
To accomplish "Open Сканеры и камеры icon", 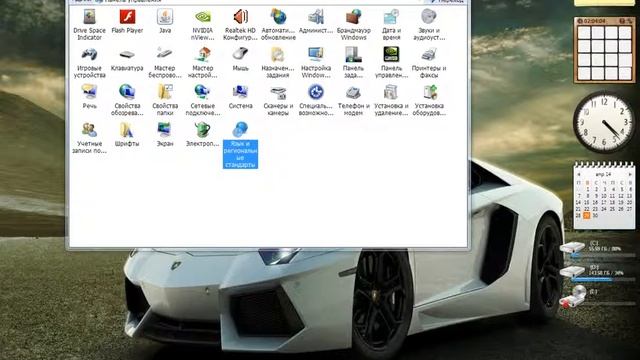I will pyautogui.click(x=278, y=100).
